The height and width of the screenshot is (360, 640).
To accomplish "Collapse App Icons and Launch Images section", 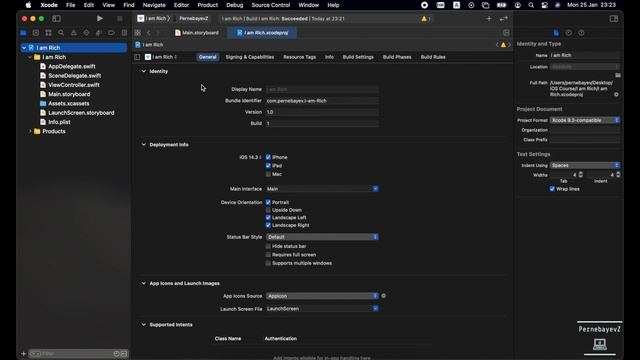I will [x=143, y=284].
